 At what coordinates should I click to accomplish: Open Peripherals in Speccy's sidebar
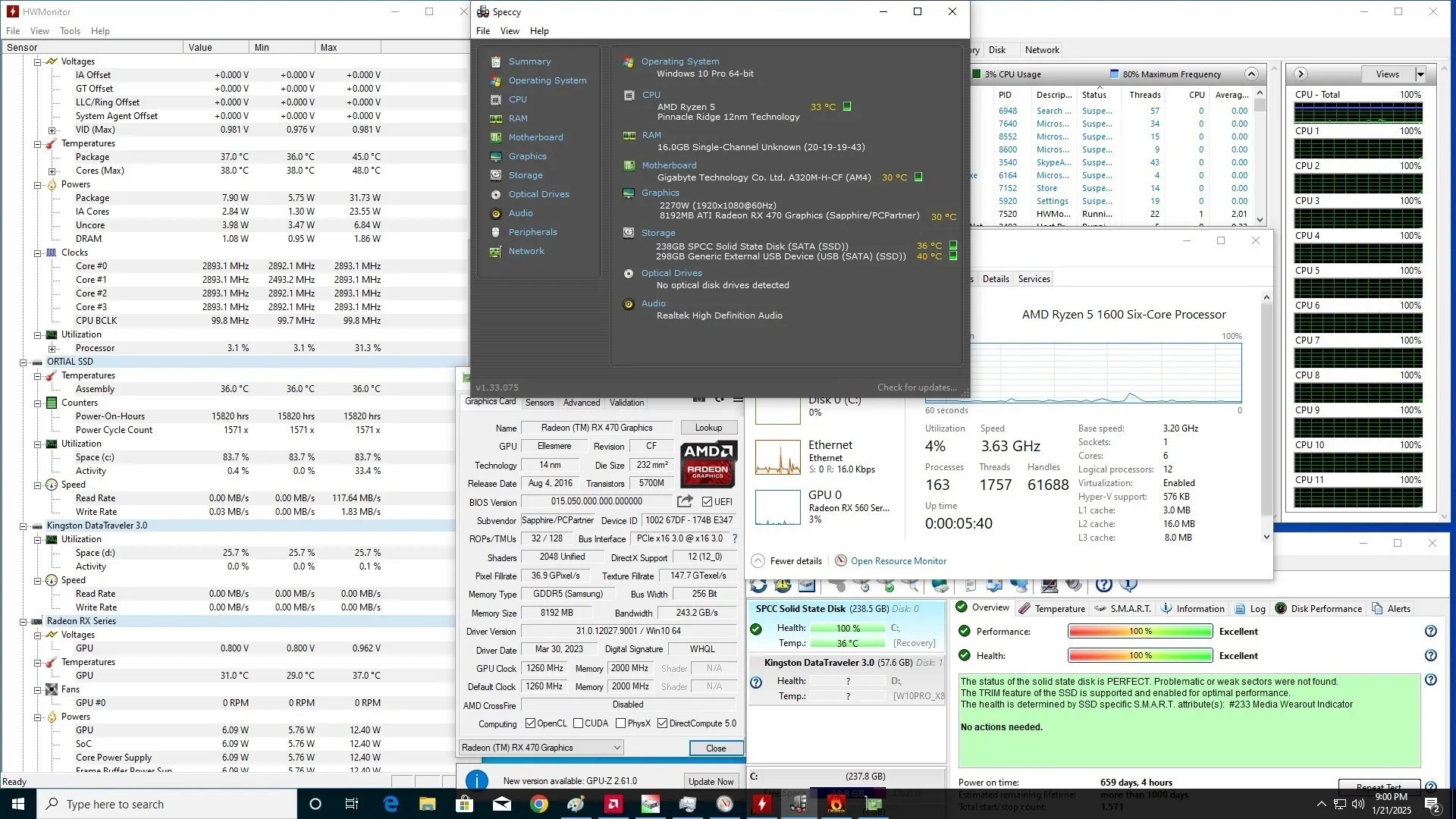[x=532, y=232]
